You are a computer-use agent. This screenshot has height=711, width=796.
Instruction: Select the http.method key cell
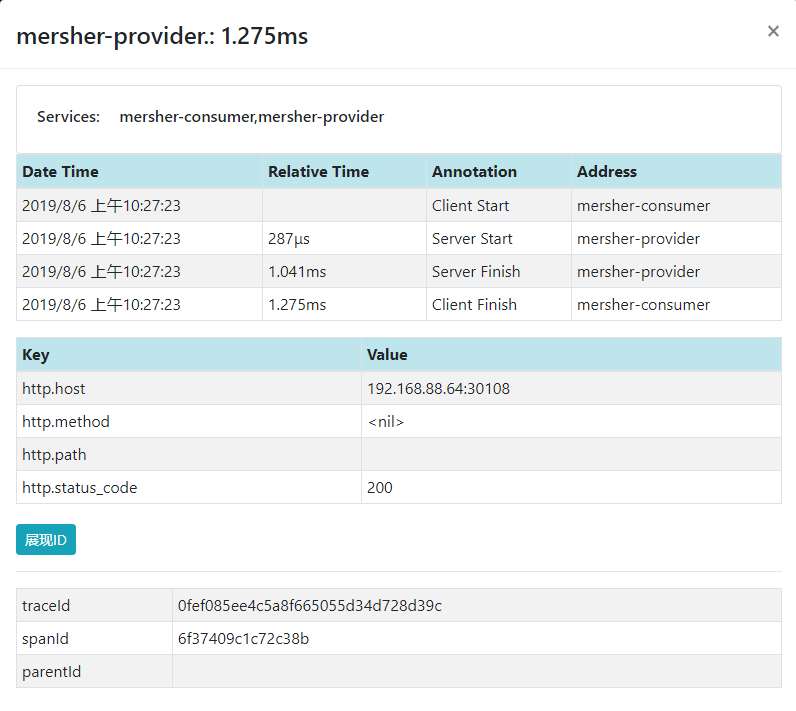pyautogui.click(x=66, y=422)
